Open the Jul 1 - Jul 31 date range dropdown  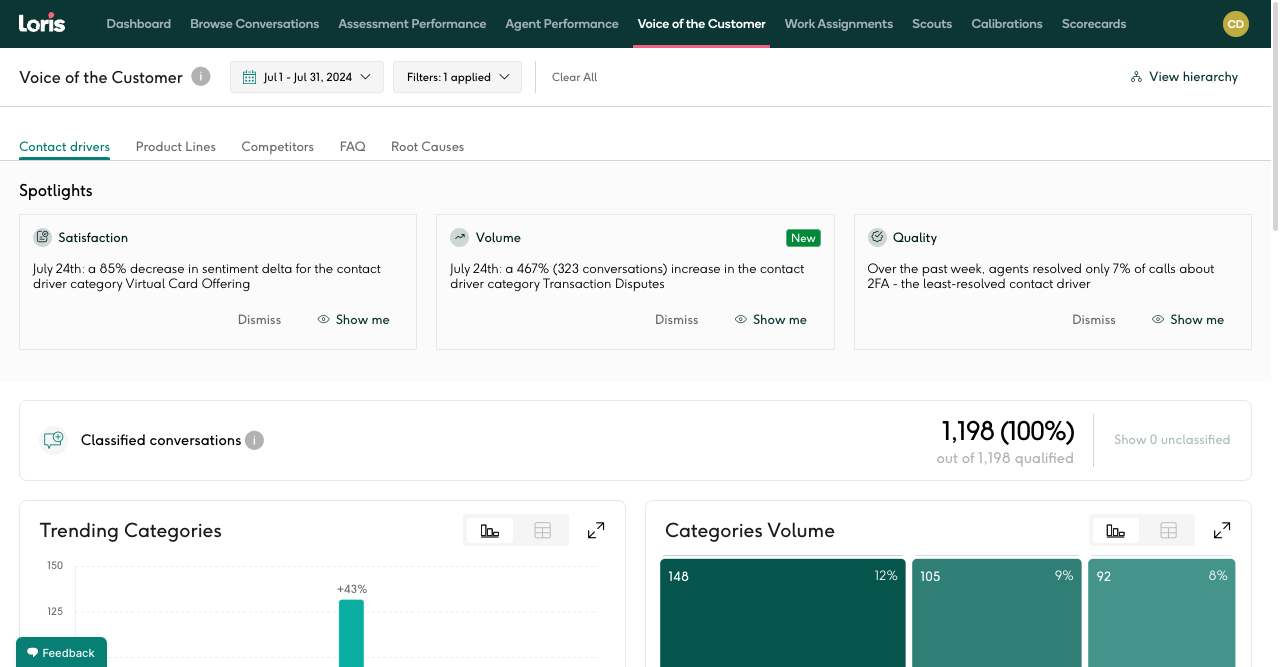click(307, 77)
